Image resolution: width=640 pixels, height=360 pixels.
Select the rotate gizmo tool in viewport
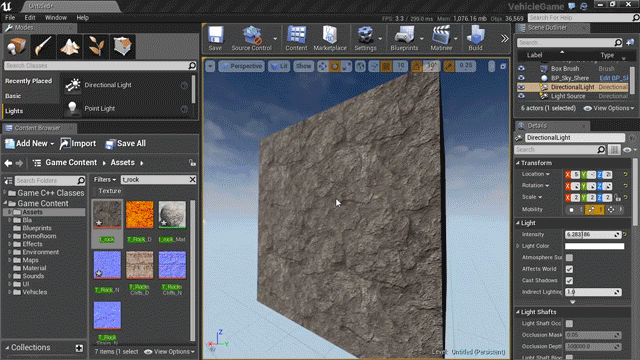tap(335, 66)
